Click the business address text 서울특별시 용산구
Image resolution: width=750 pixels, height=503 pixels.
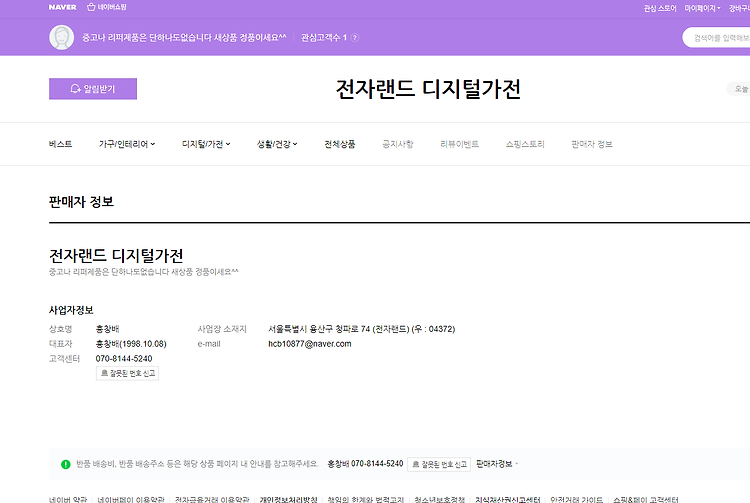pos(362,329)
